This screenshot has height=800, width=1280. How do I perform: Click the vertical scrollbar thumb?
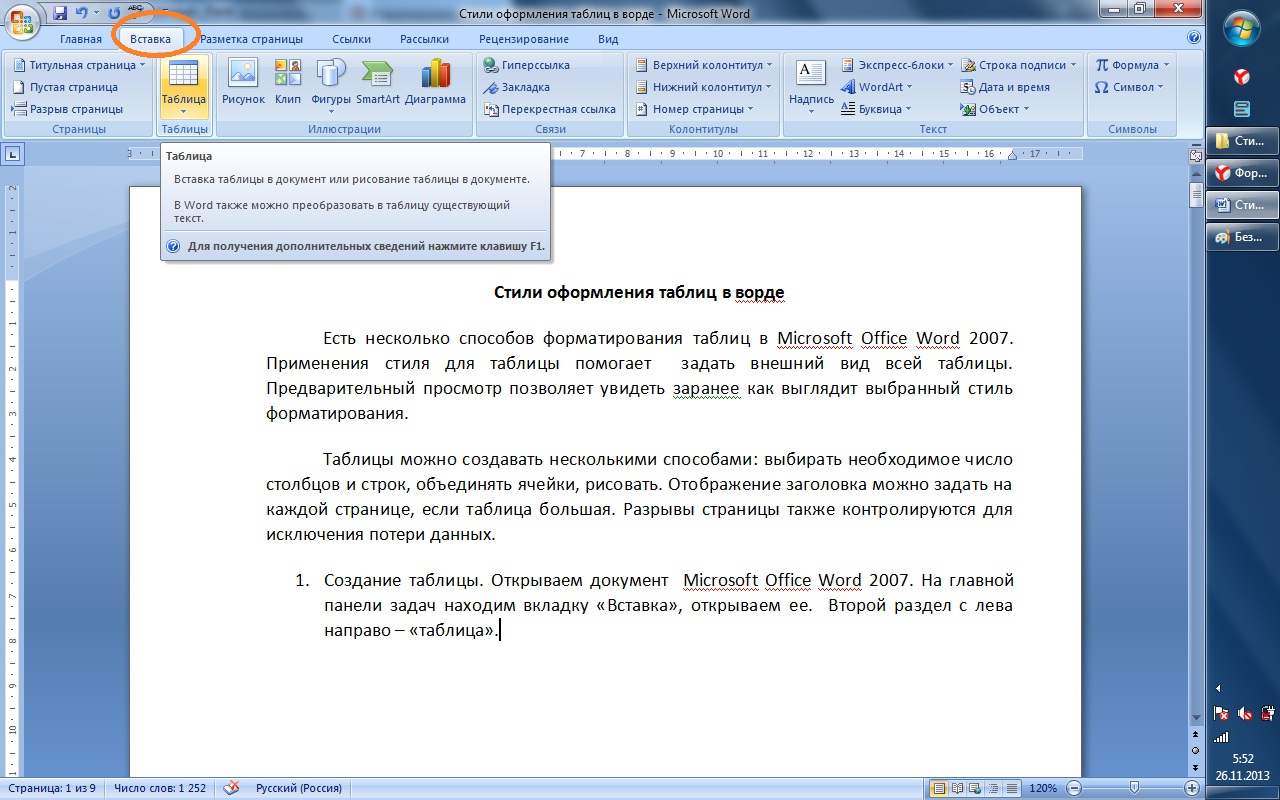pos(1195,194)
